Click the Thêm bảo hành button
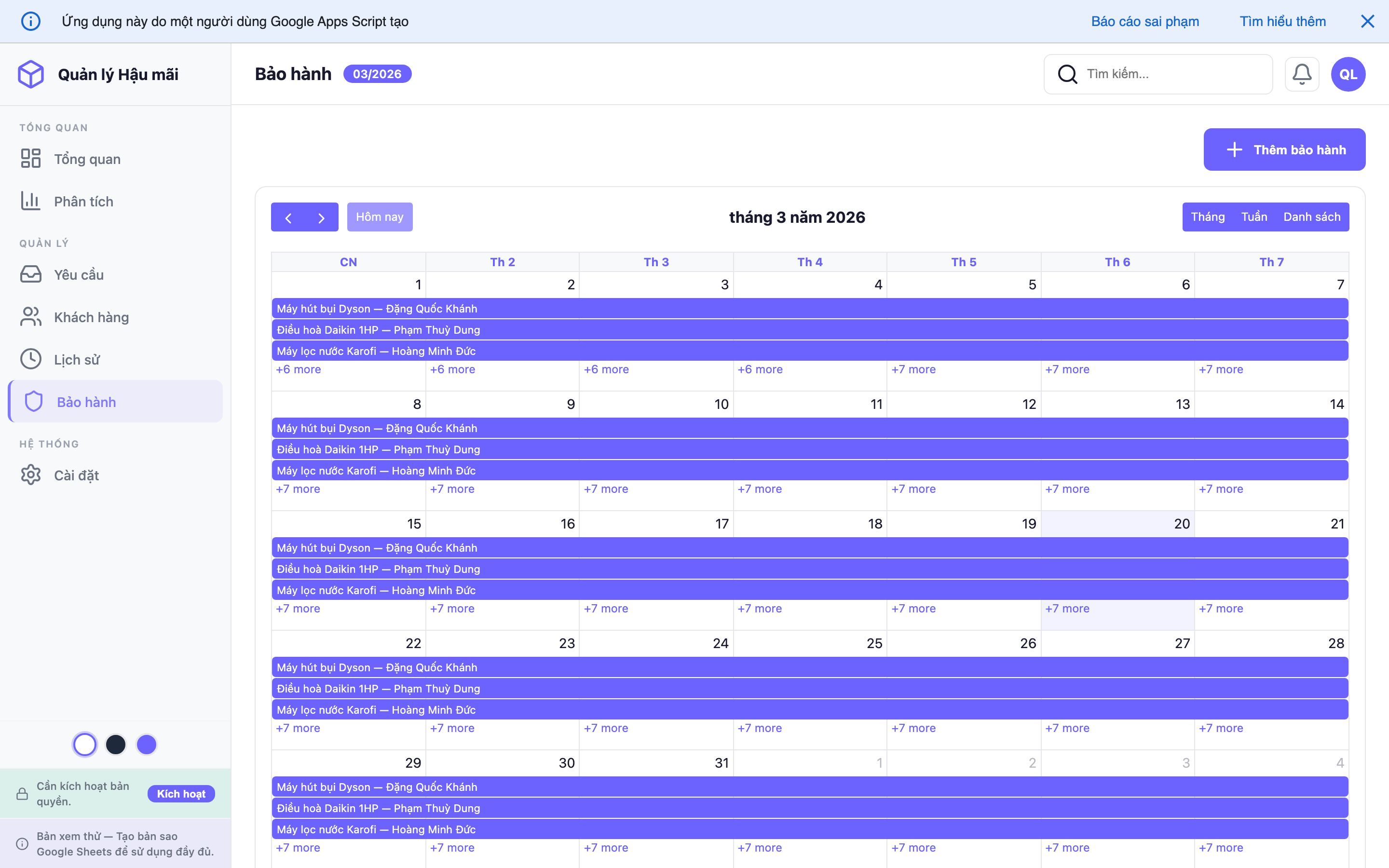1389x868 pixels. pyautogui.click(x=1284, y=150)
